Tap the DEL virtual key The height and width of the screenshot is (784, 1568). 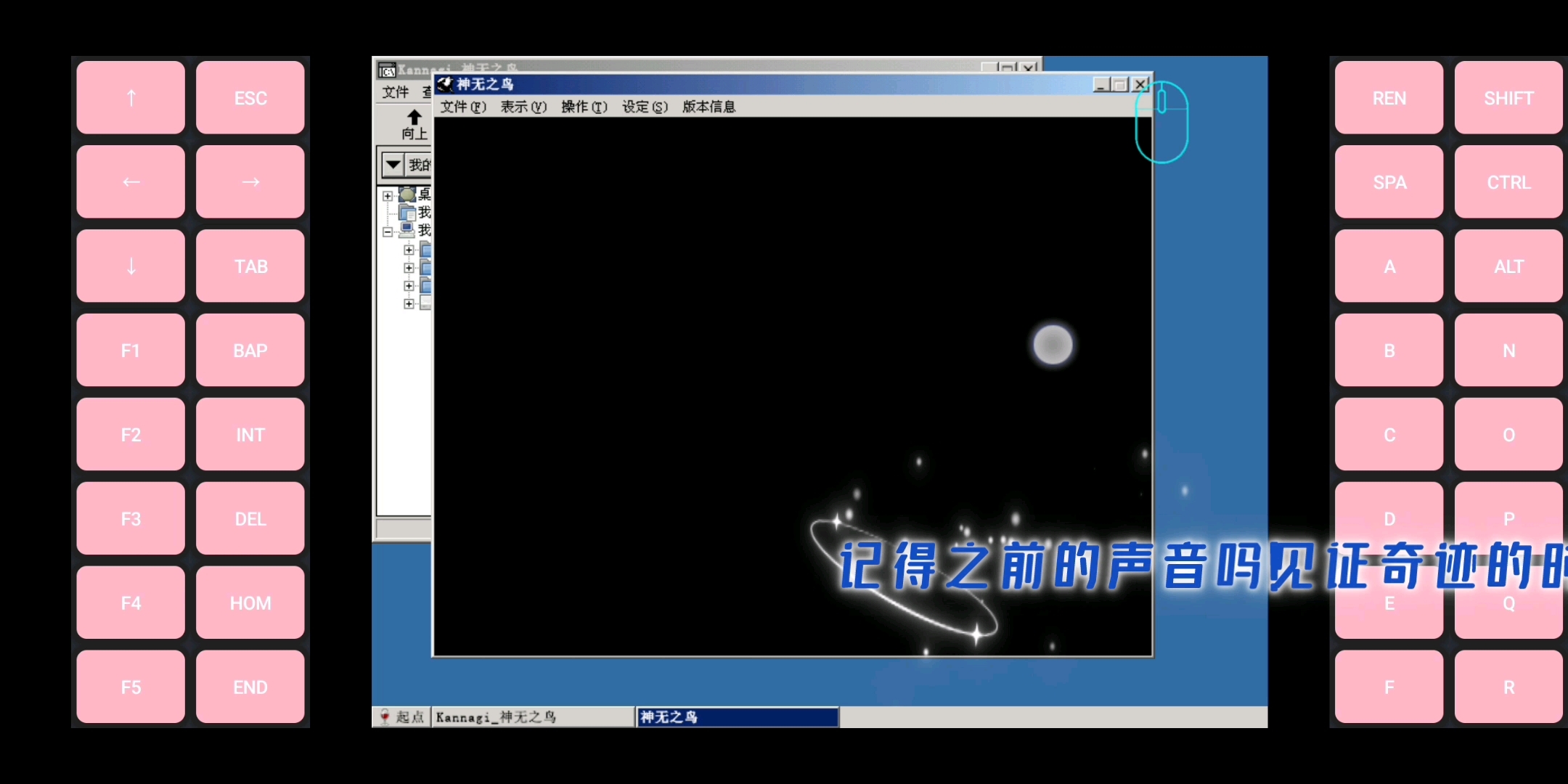(x=250, y=518)
